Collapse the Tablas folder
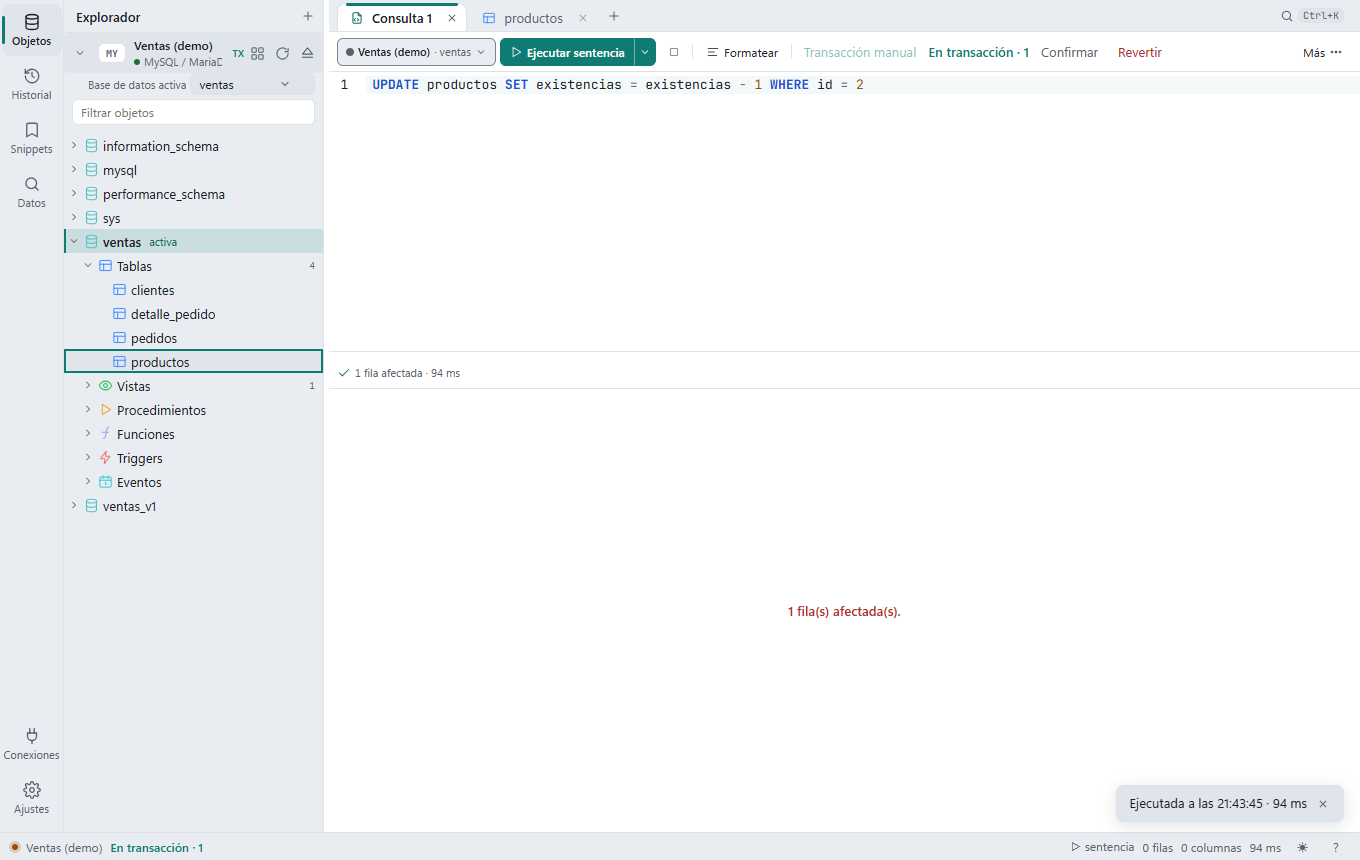1360x860 pixels. (x=88, y=266)
